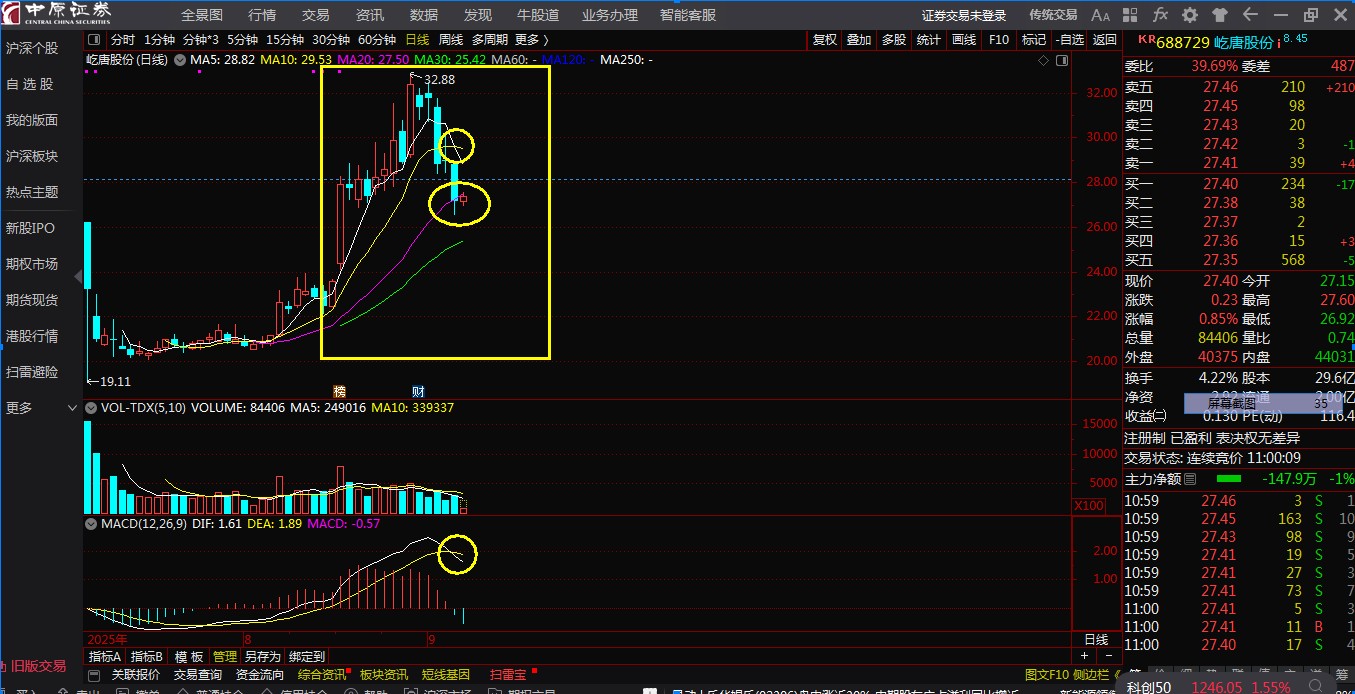
Task: Click the -自选 button
Action: tap(1070, 40)
